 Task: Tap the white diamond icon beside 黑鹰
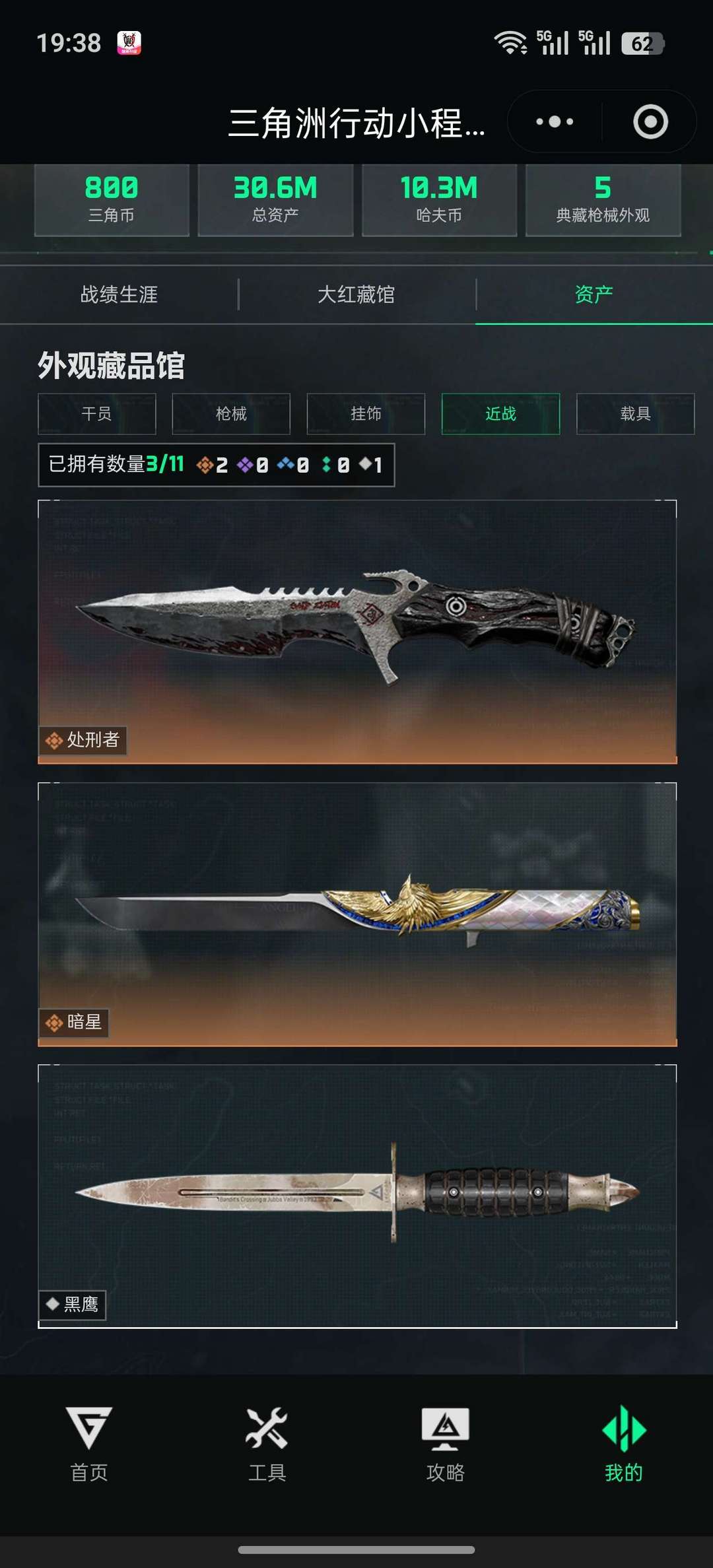(x=53, y=1303)
